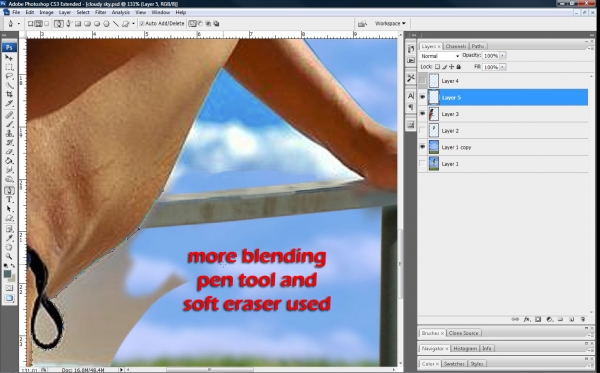Screen dimensions: 600x373
Task: Open the Analysis menu
Action: click(121, 12)
